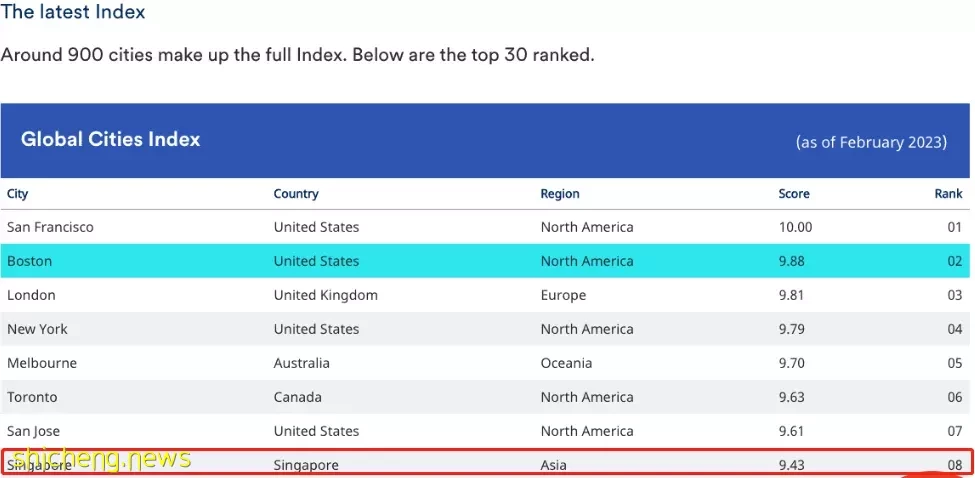975x478 pixels.
Task: Click United Kingdom in country column
Action: coord(326,295)
